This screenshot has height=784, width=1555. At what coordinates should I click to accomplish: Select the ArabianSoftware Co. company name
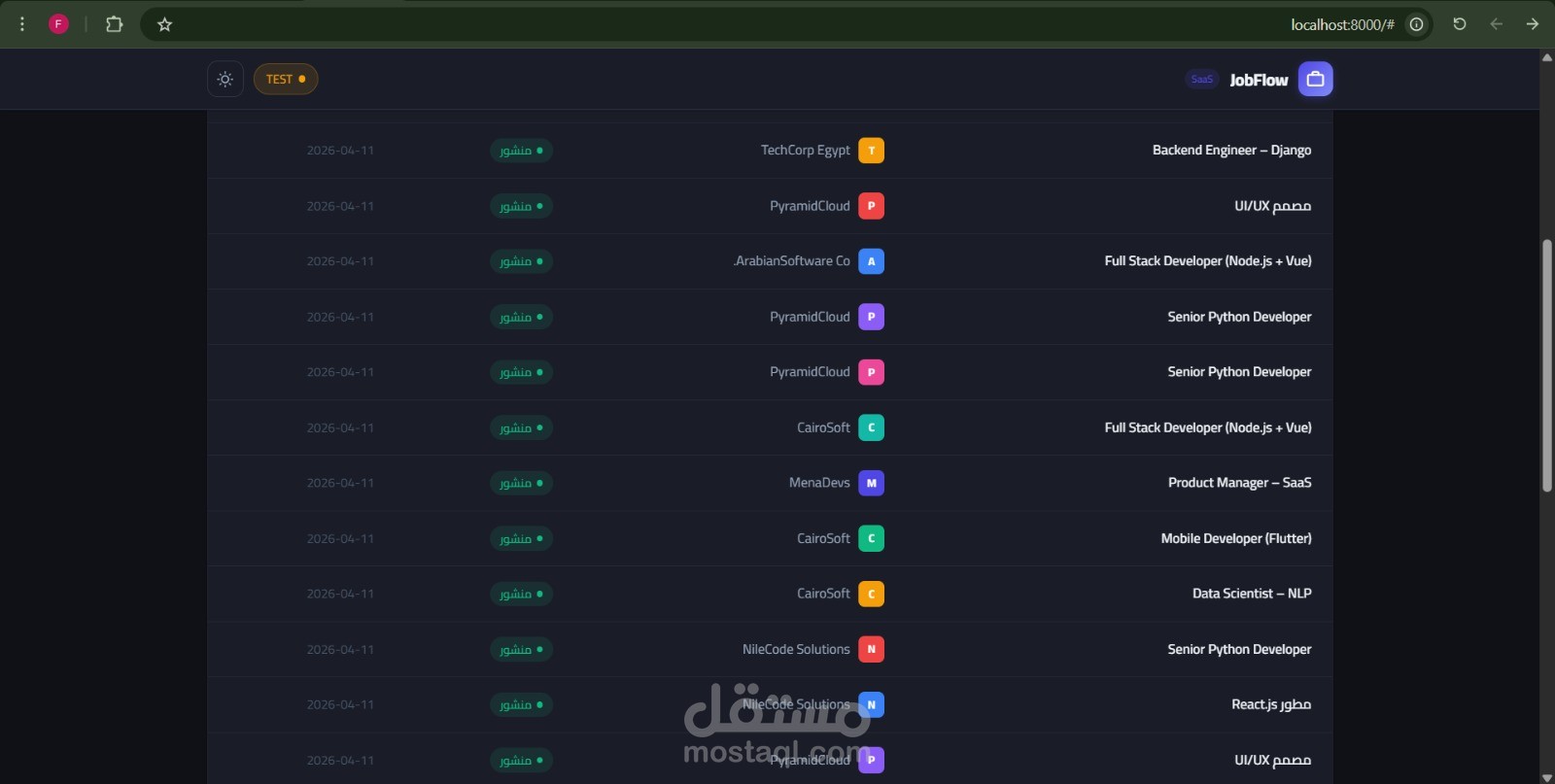pos(791,261)
